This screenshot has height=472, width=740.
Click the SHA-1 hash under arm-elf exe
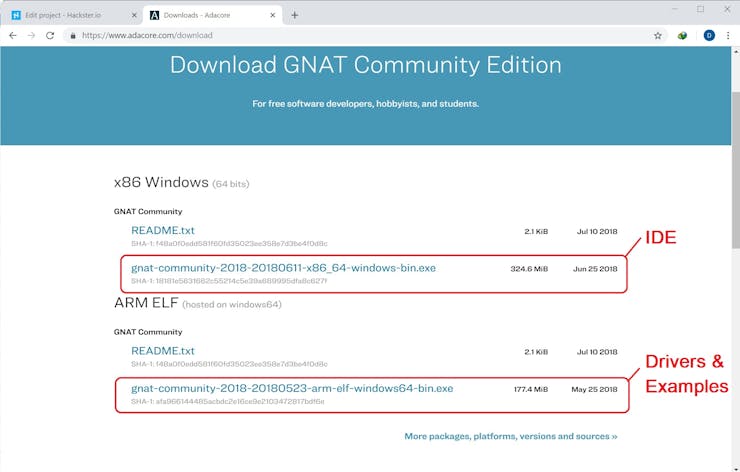[x=227, y=402]
